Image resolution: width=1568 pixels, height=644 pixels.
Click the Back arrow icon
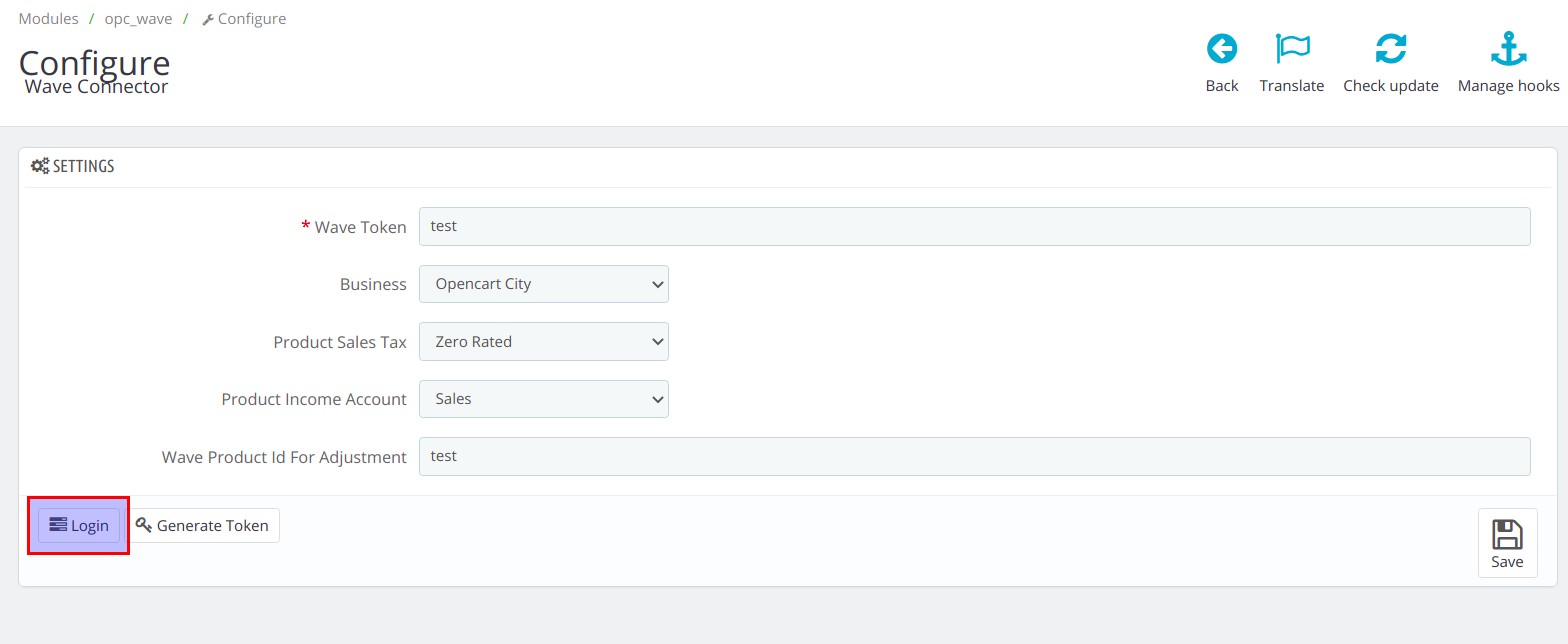point(1222,48)
